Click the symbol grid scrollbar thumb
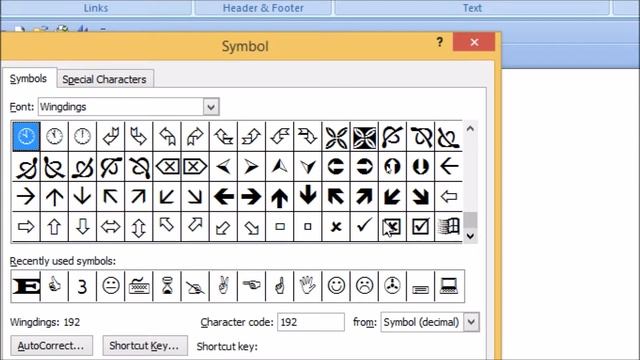 [470, 220]
